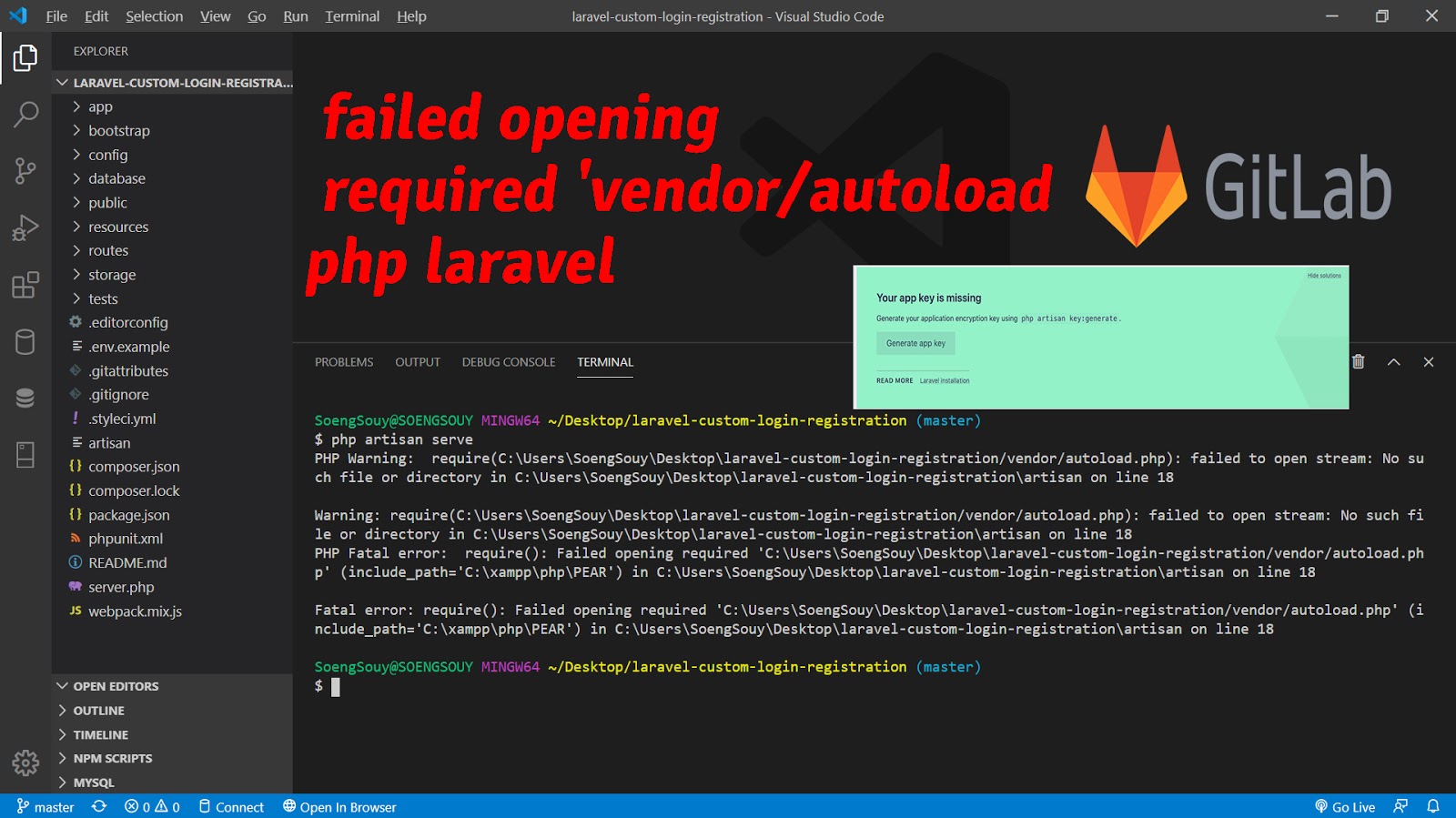Open the bottom notebook-style icon in activity bar

point(25,455)
